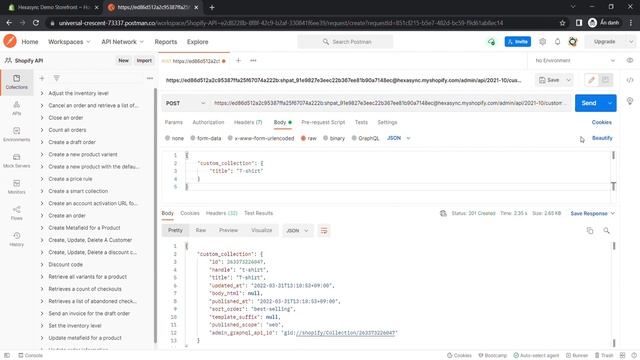
Task: Send the POST request
Action: click(x=589, y=103)
